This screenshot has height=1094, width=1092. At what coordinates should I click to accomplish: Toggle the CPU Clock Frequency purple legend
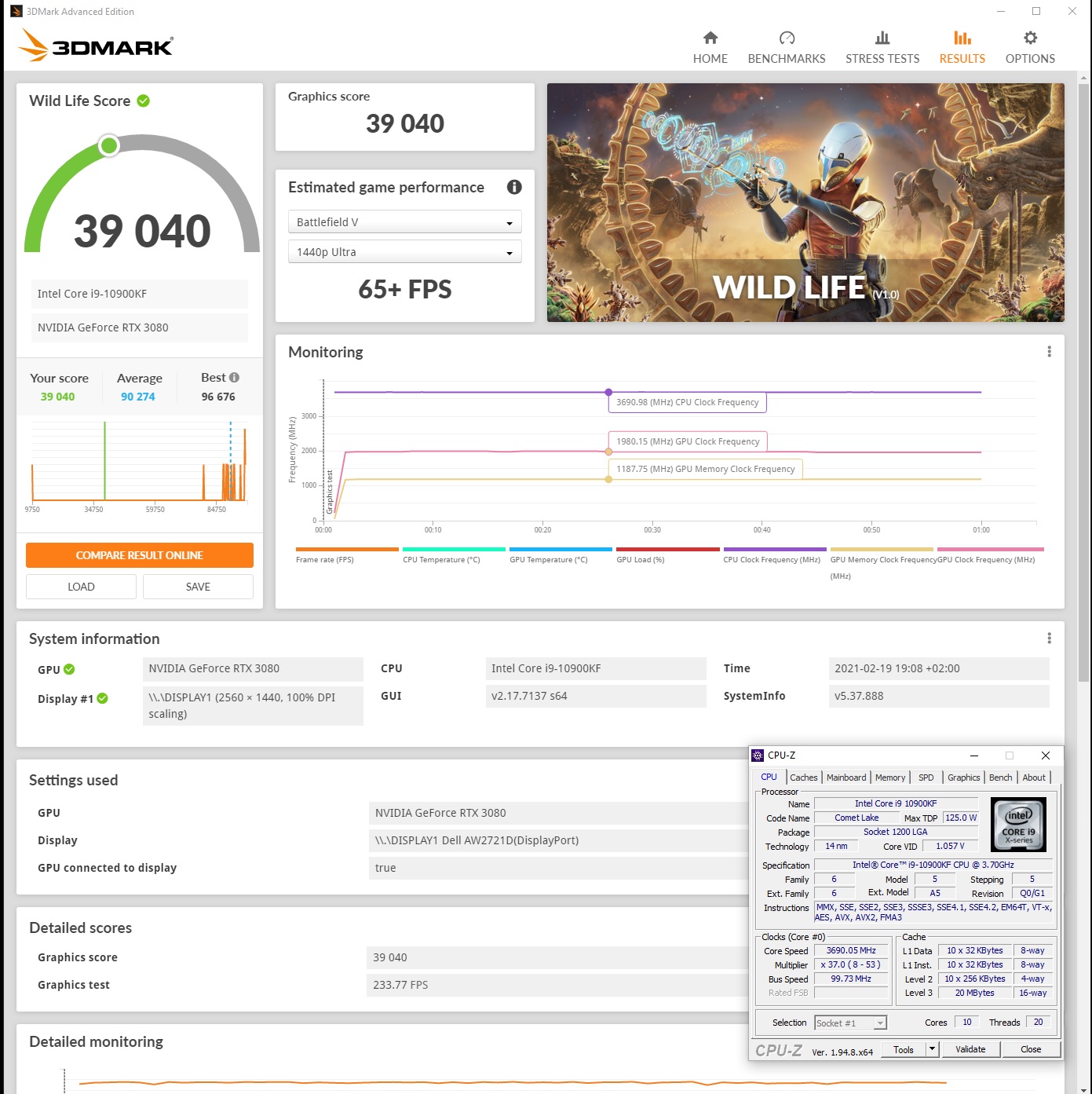coord(775,555)
